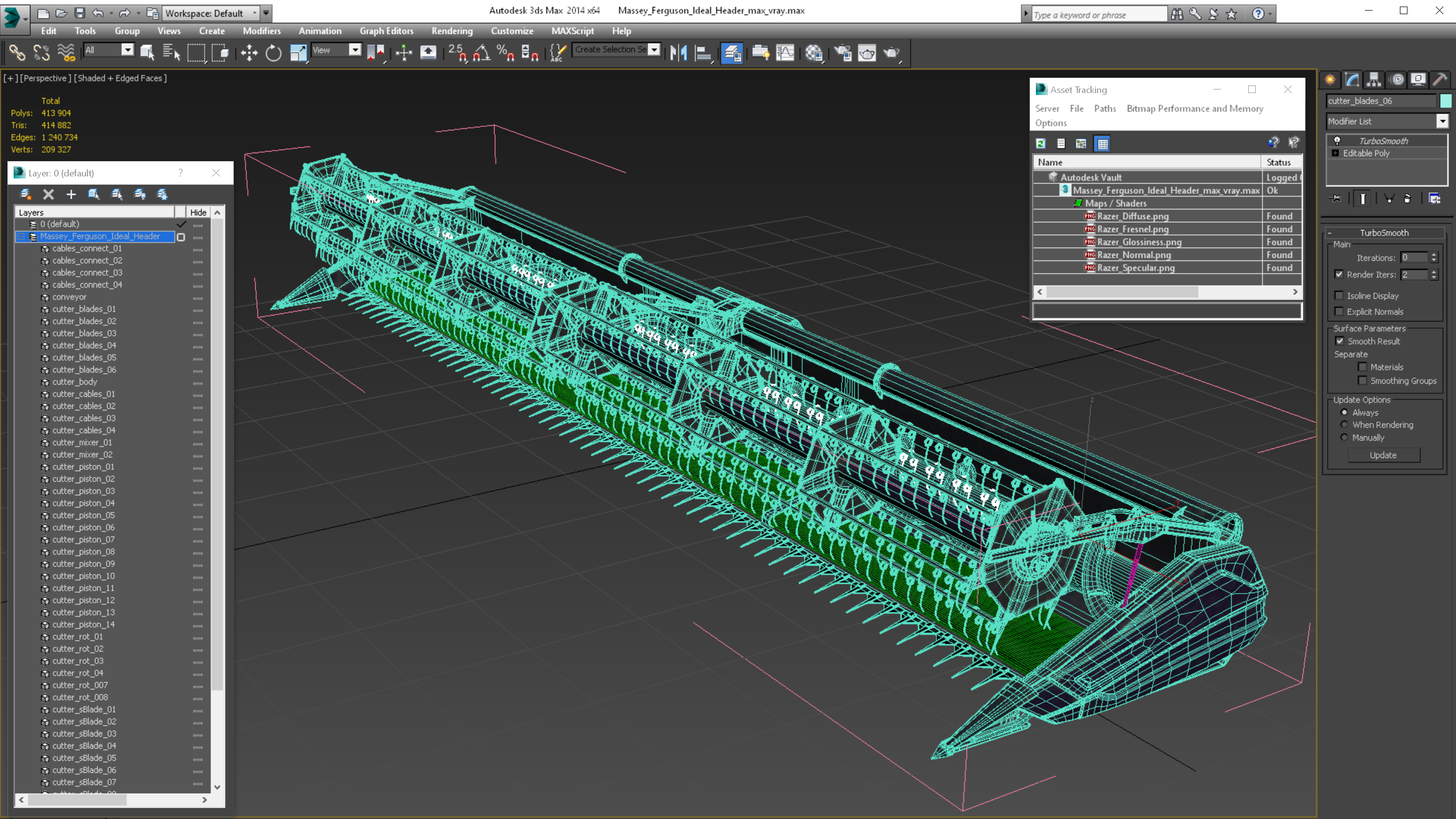The width and height of the screenshot is (1456, 819).
Task: Open the Modifier List dropdown
Action: point(1442,121)
